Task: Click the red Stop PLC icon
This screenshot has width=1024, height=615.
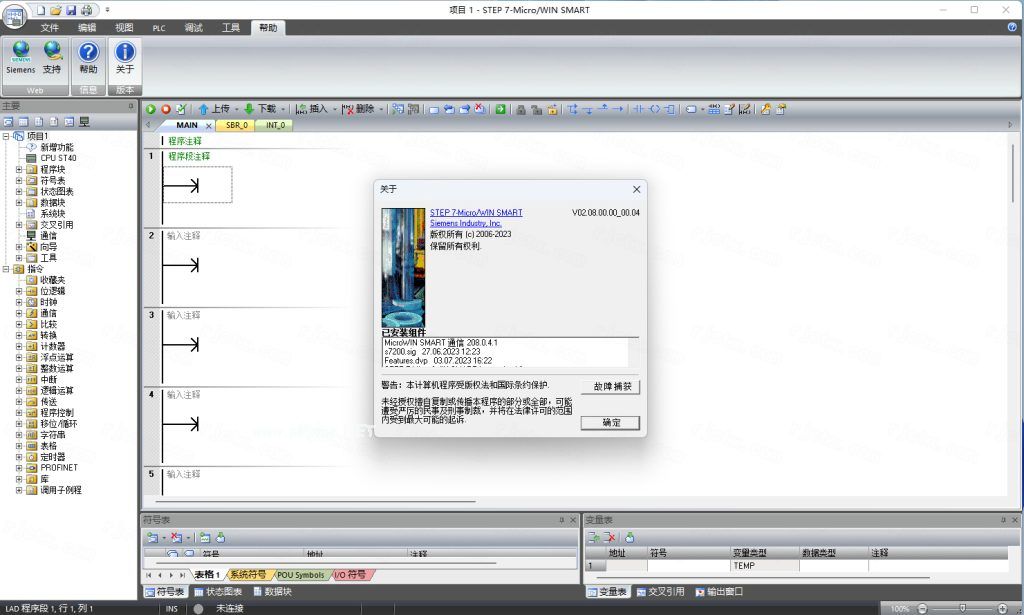Action: (166, 109)
